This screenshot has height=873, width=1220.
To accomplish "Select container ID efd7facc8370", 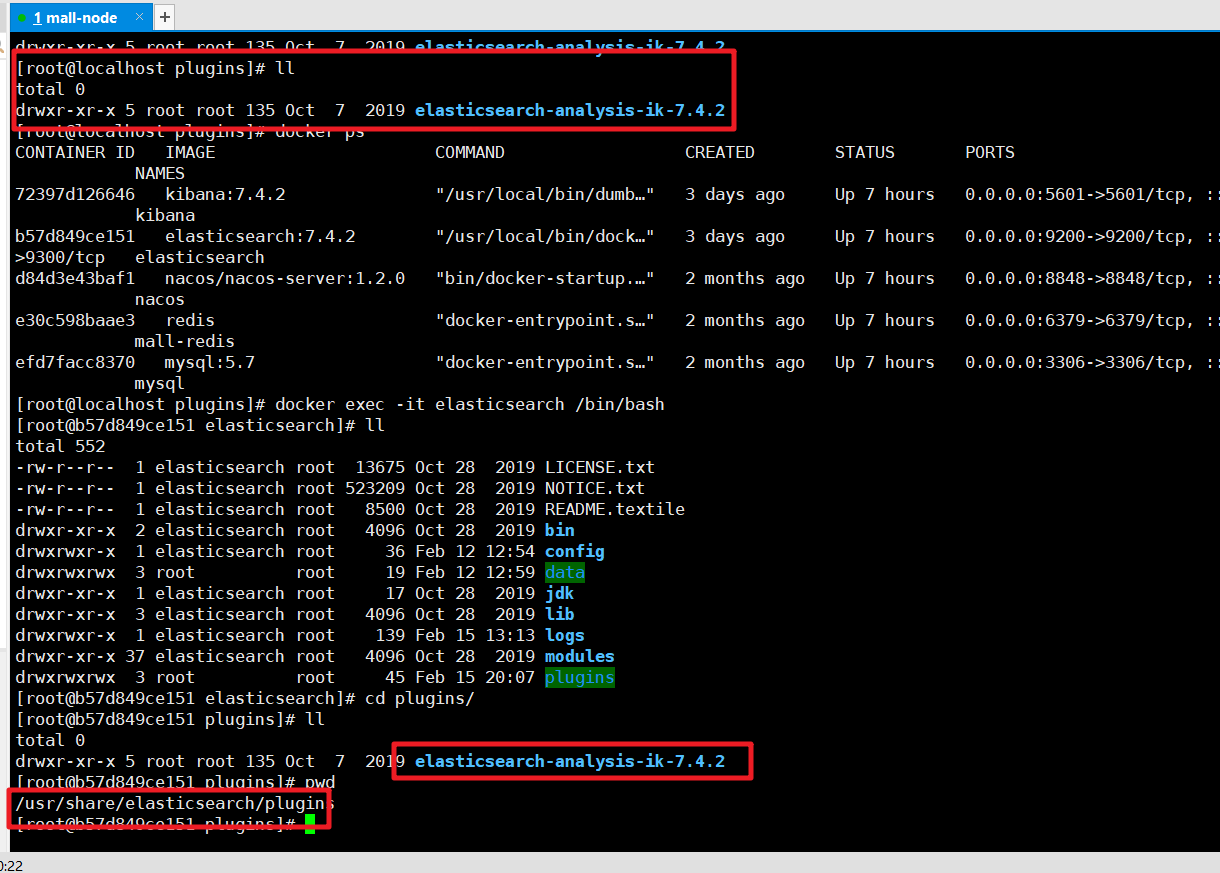I will tap(75, 362).
